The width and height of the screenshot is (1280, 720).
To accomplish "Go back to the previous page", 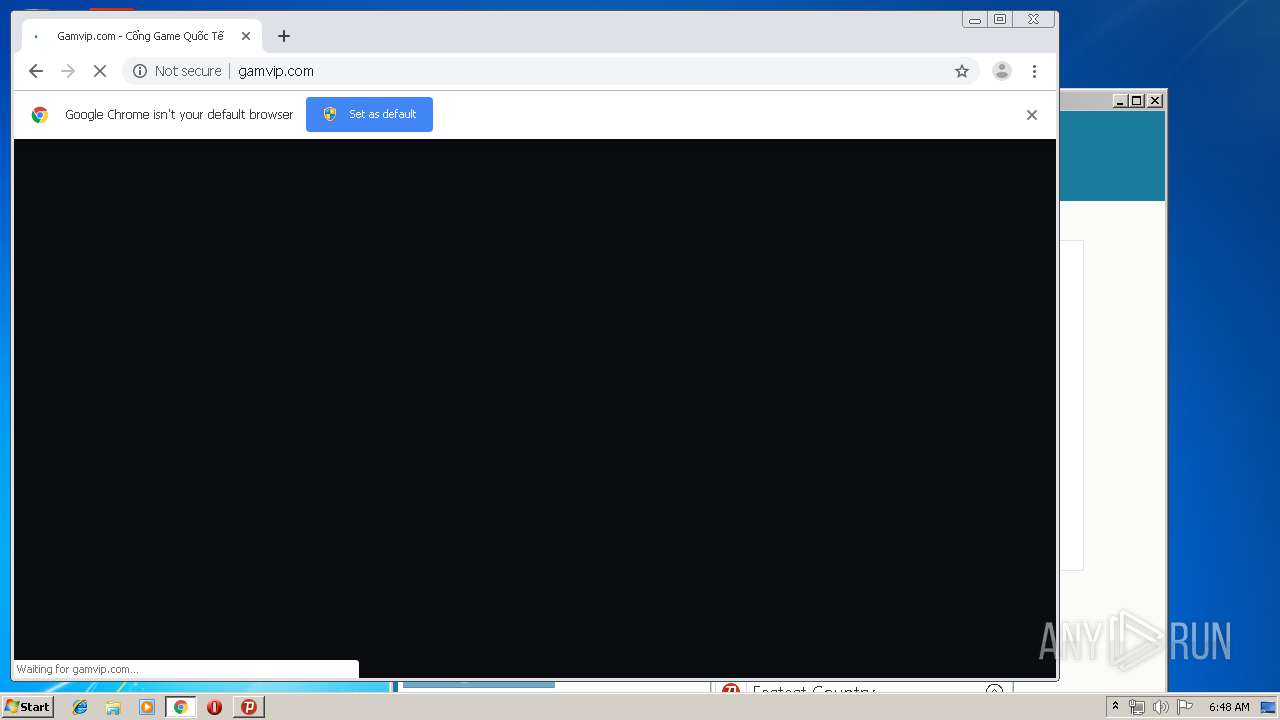I will pyautogui.click(x=36, y=71).
